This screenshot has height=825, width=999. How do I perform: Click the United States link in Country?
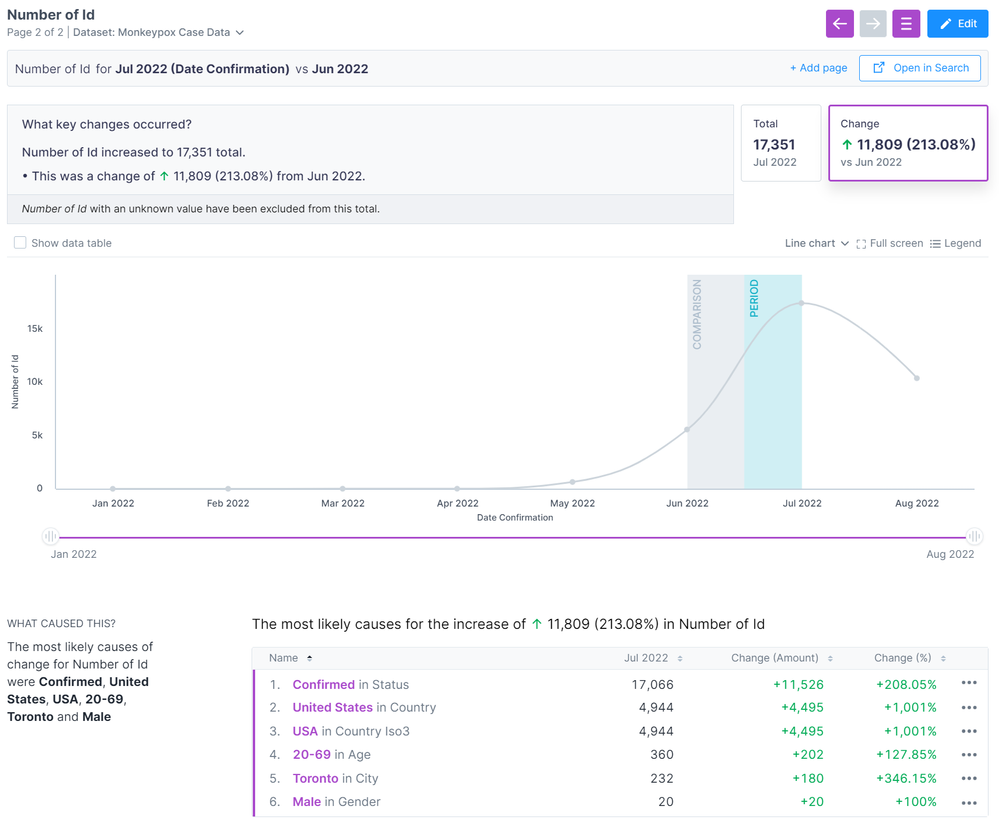[x=332, y=708]
